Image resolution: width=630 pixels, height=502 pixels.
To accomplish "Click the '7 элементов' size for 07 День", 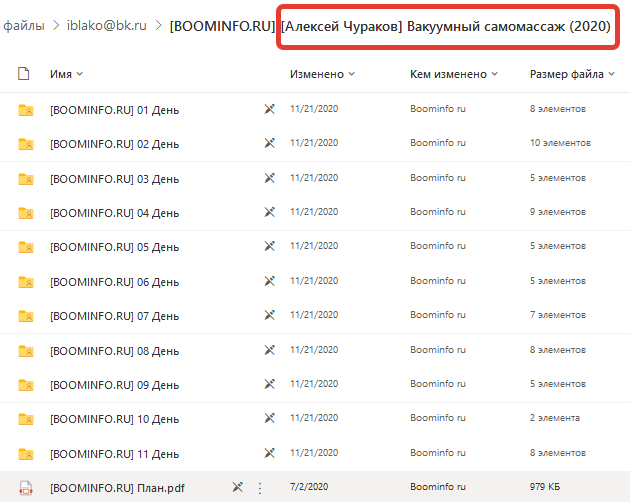I will click(x=558, y=315).
